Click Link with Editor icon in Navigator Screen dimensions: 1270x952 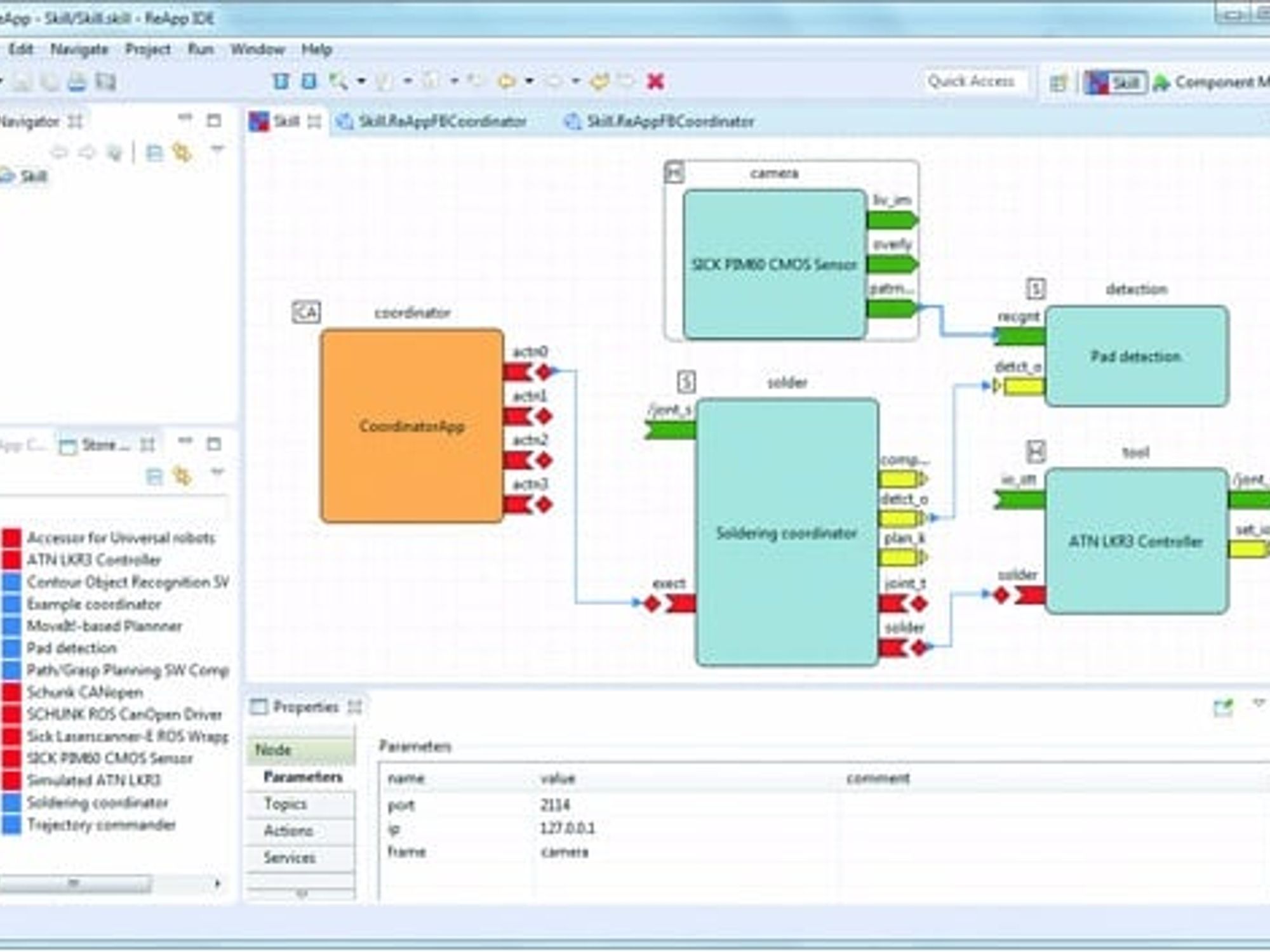[182, 153]
